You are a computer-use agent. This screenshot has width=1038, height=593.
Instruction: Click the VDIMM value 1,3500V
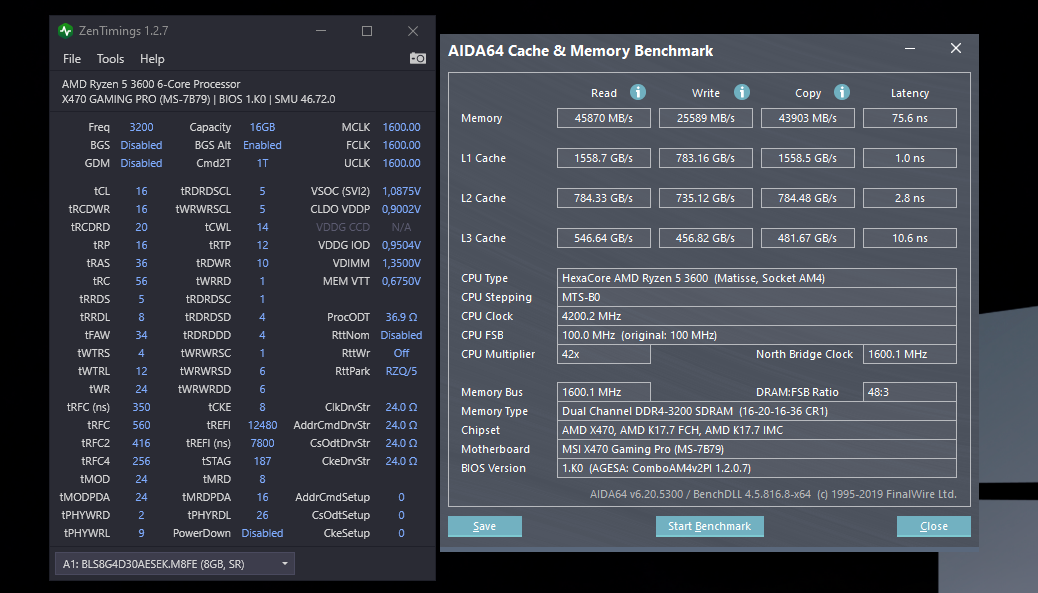point(401,263)
